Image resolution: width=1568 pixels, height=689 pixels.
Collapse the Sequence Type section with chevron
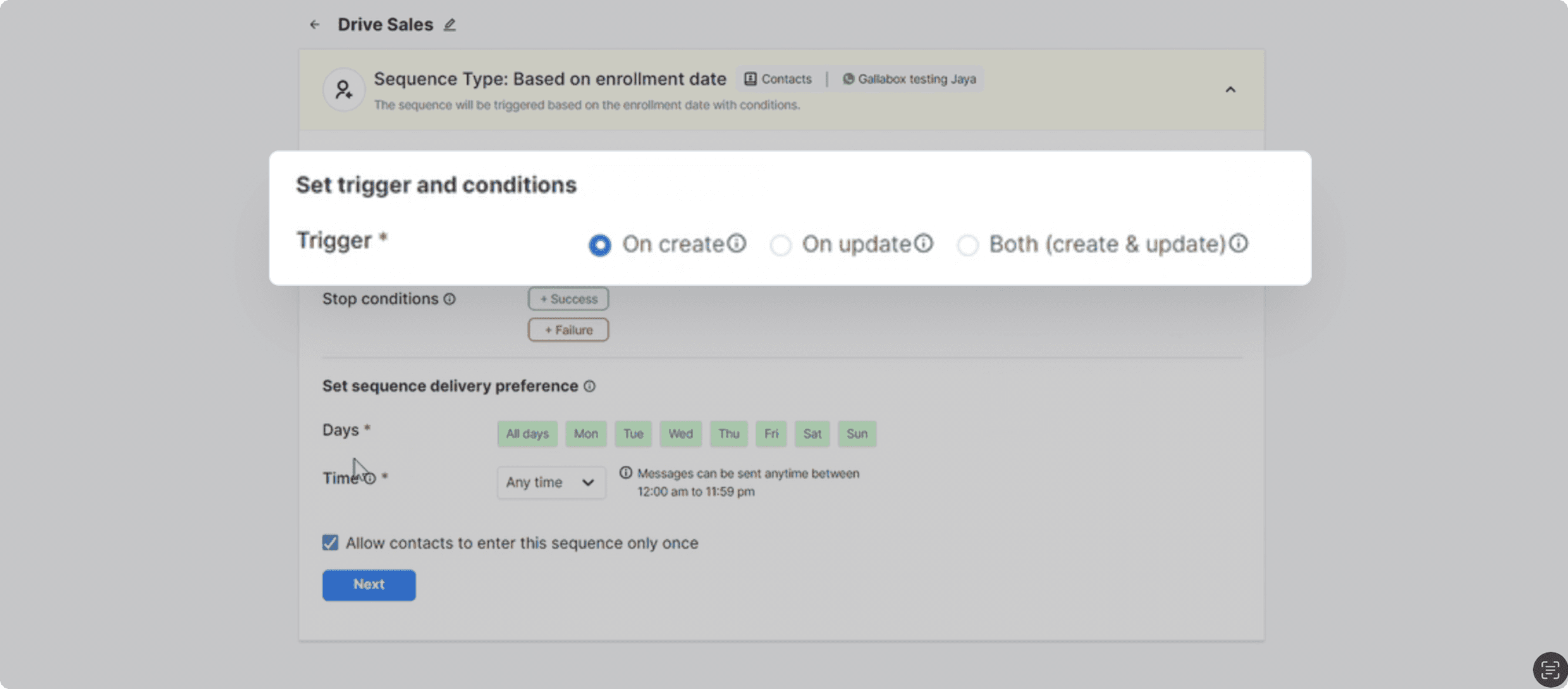pos(1230,90)
